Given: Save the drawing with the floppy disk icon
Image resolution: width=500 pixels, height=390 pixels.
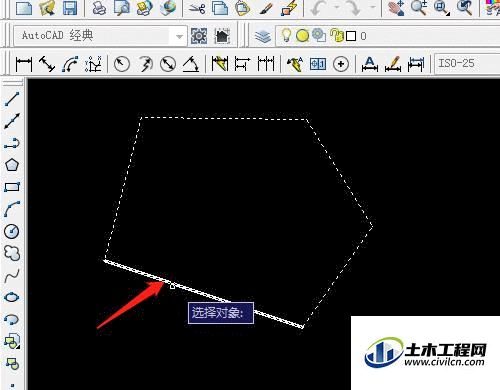Looking at the screenshot, I should pyautogui.click(x=69, y=7).
